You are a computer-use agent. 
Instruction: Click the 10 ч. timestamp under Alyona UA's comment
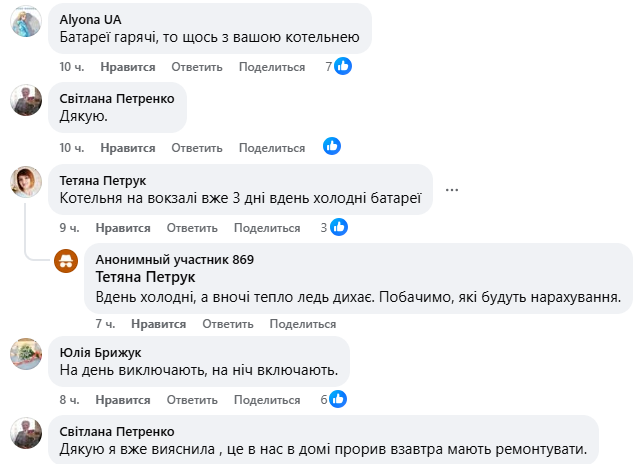(72, 67)
